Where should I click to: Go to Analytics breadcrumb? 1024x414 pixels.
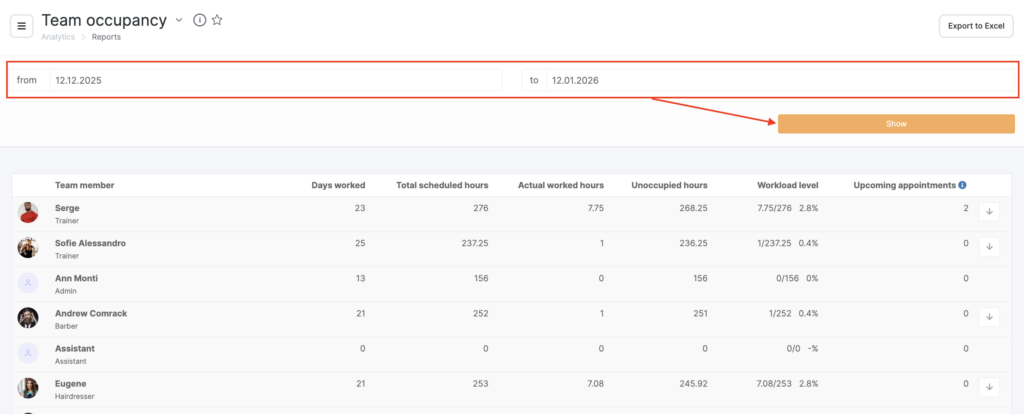click(x=58, y=37)
